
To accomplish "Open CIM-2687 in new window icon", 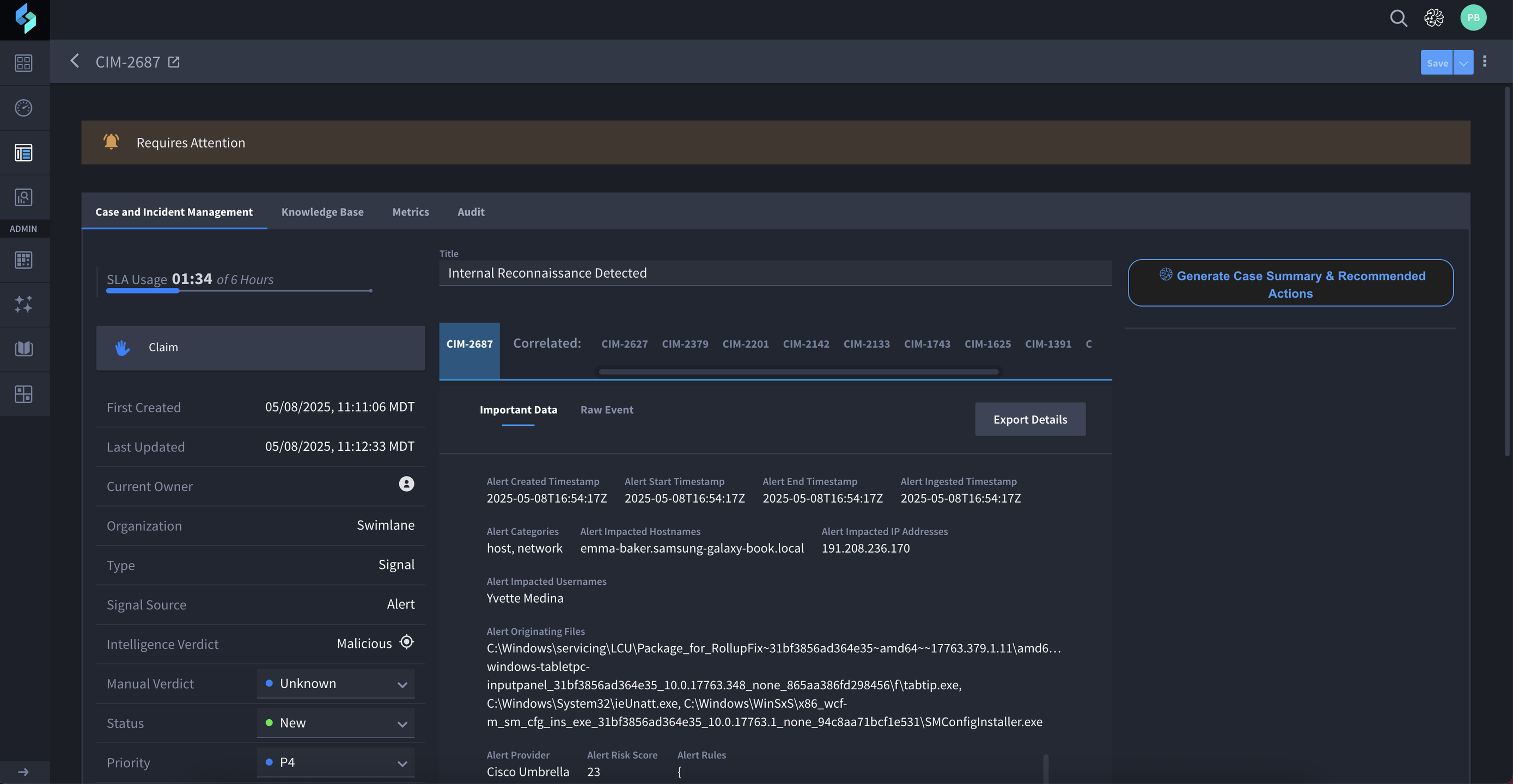I will pyautogui.click(x=174, y=62).
